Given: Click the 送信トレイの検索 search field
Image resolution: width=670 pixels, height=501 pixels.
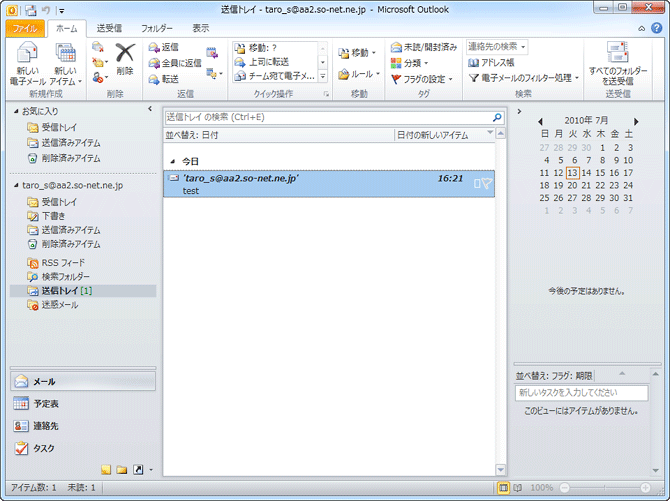Looking at the screenshot, I should (326, 117).
